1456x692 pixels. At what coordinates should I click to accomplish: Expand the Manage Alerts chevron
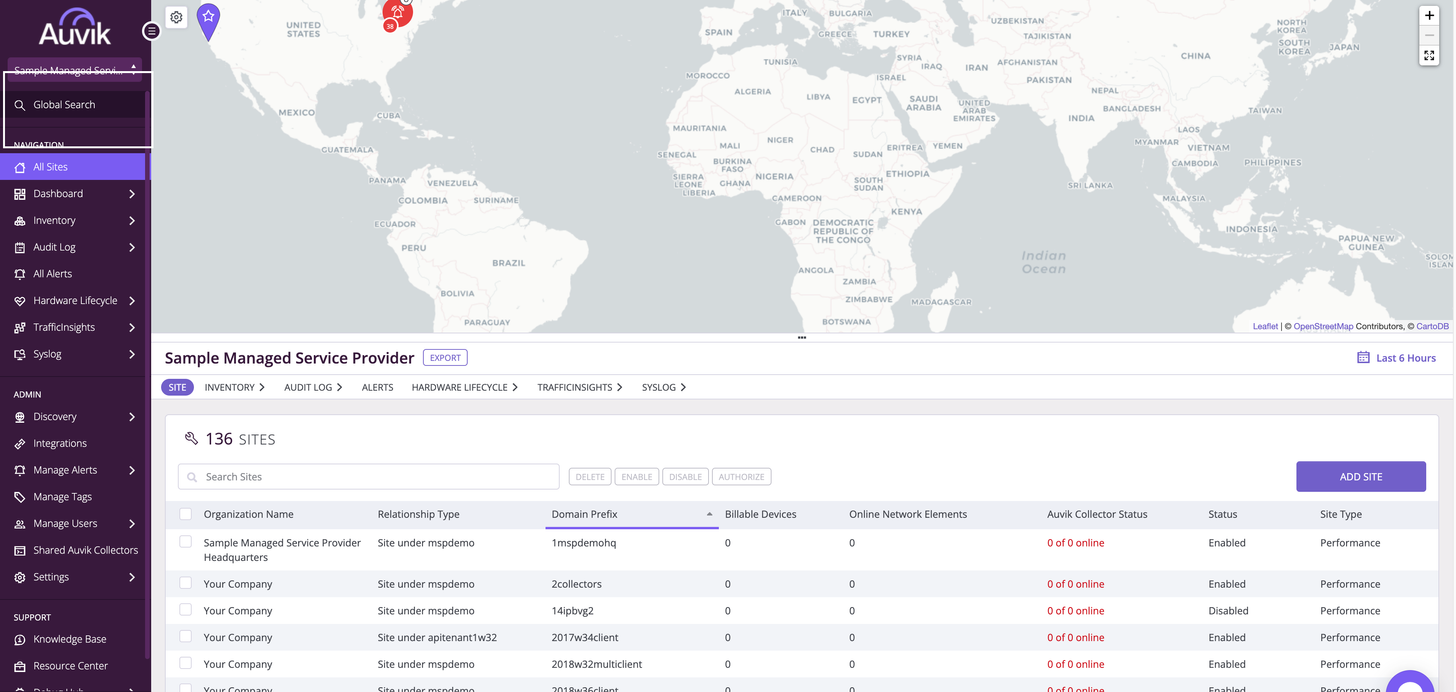[132, 470]
